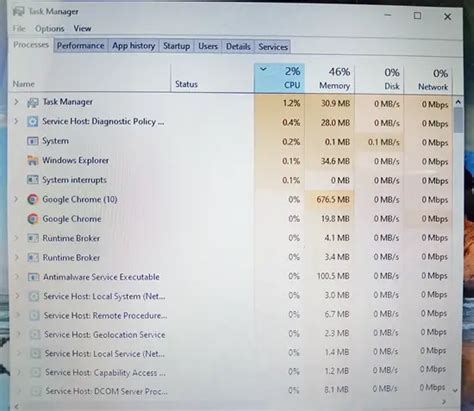Image resolution: width=474 pixels, height=411 pixels.
Task: Switch to the Services tab
Action: [x=273, y=47]
